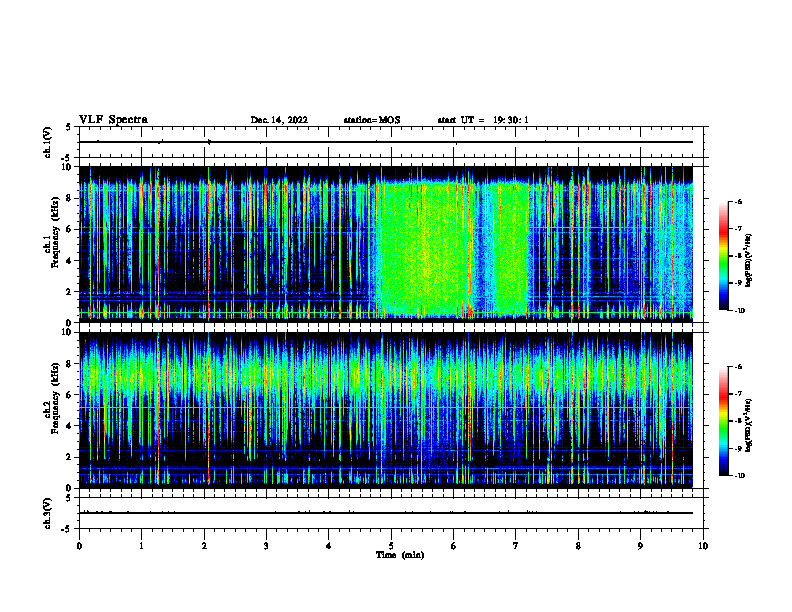
Task: Click the "Time (min)" axis label
Action: pos(400,555)
